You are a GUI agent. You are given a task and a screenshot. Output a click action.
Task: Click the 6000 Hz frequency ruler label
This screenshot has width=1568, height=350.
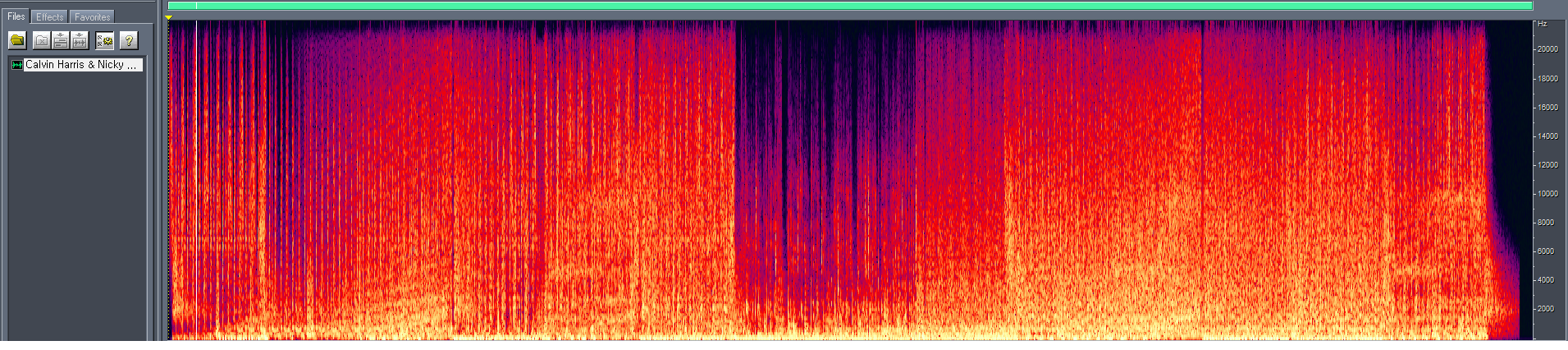tap(1546, 251)
